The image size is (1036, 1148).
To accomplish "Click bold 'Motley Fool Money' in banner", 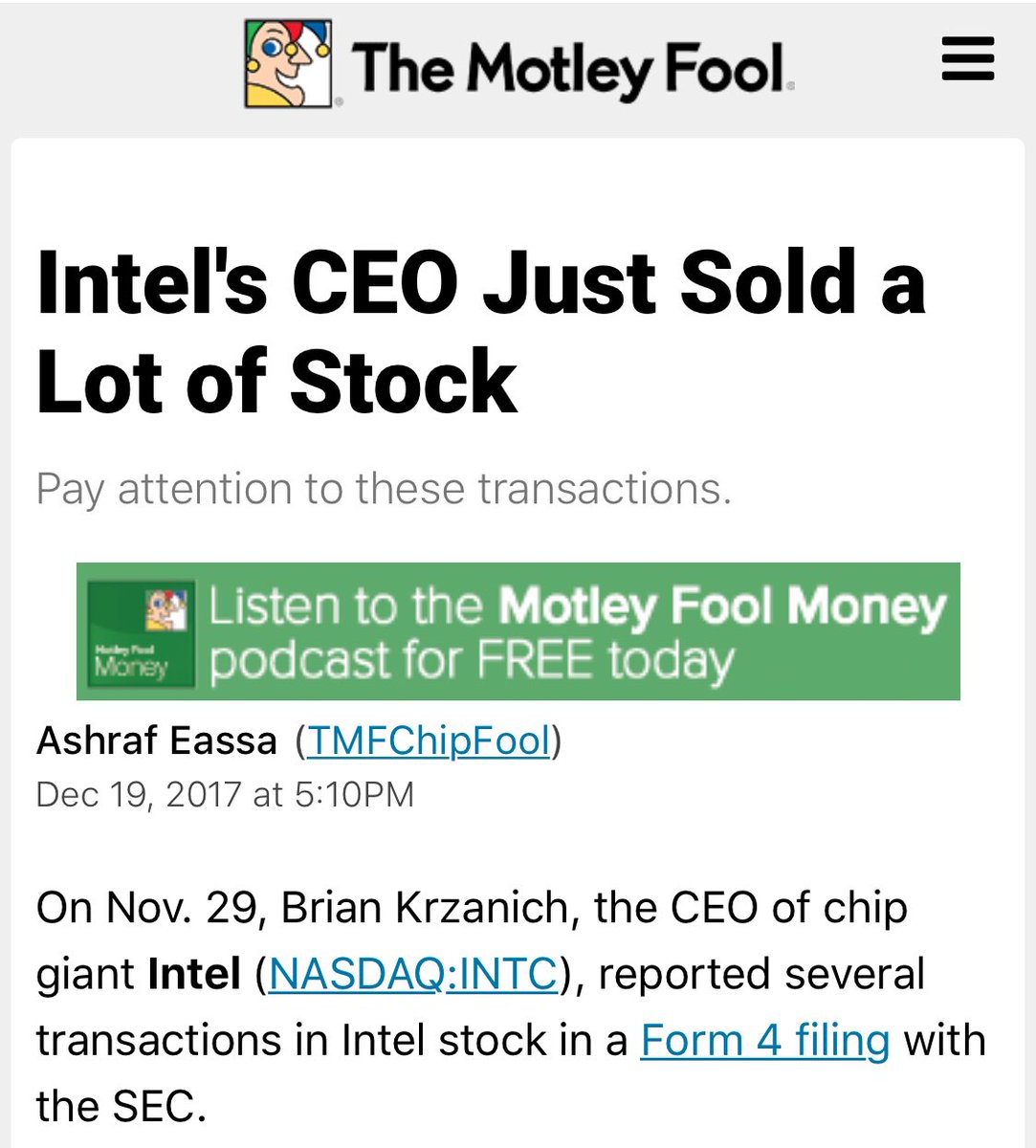I will (722, 607).
